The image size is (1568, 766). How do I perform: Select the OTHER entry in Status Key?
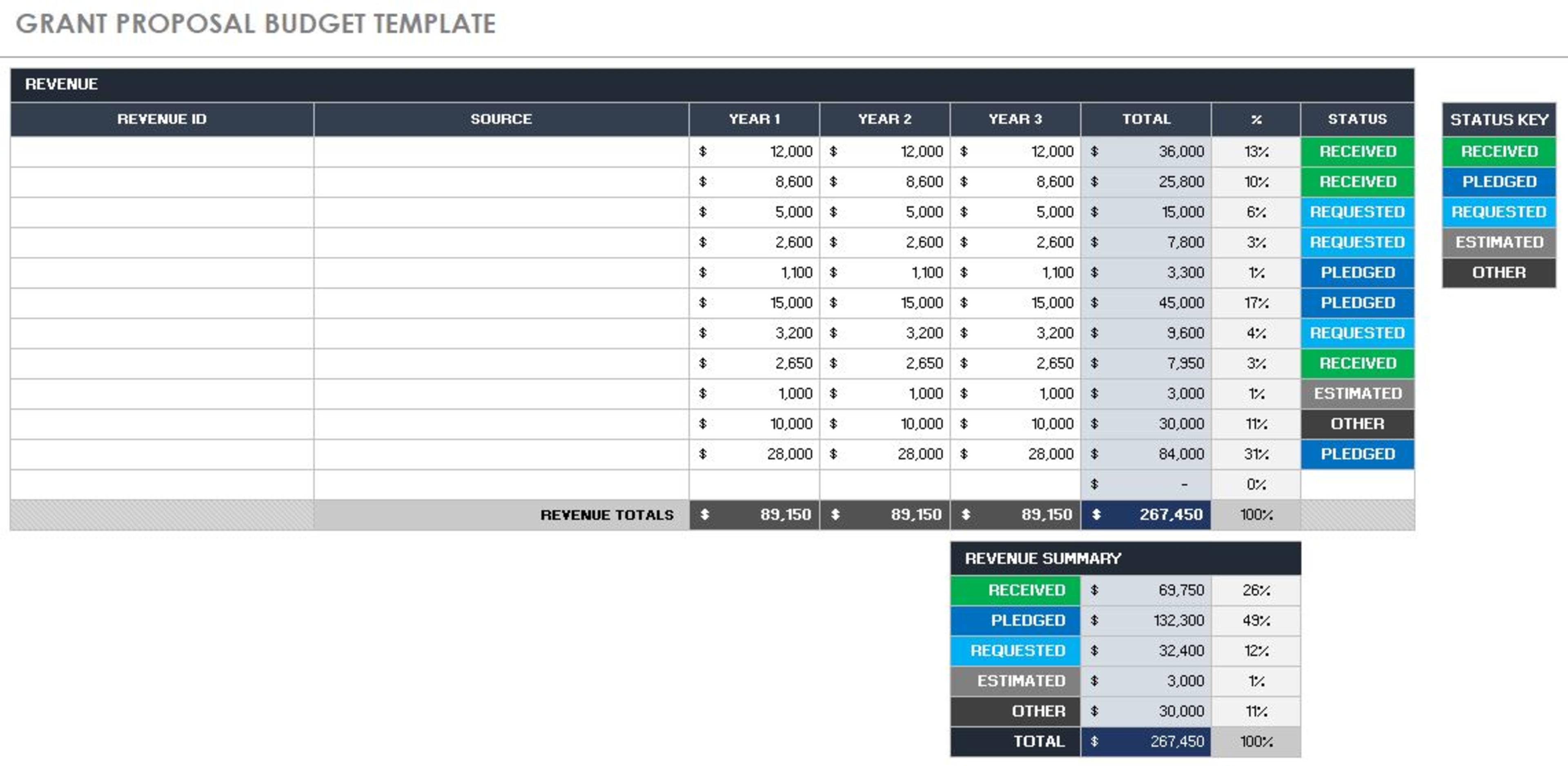coord(1499,272)
